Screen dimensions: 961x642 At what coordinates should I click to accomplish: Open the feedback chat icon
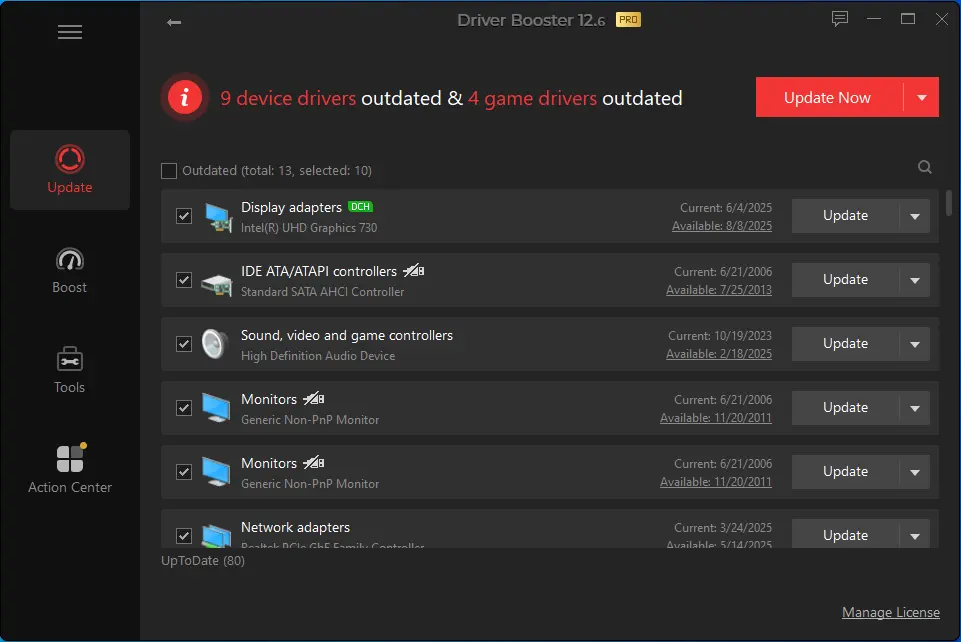click(x=840, y=19)
